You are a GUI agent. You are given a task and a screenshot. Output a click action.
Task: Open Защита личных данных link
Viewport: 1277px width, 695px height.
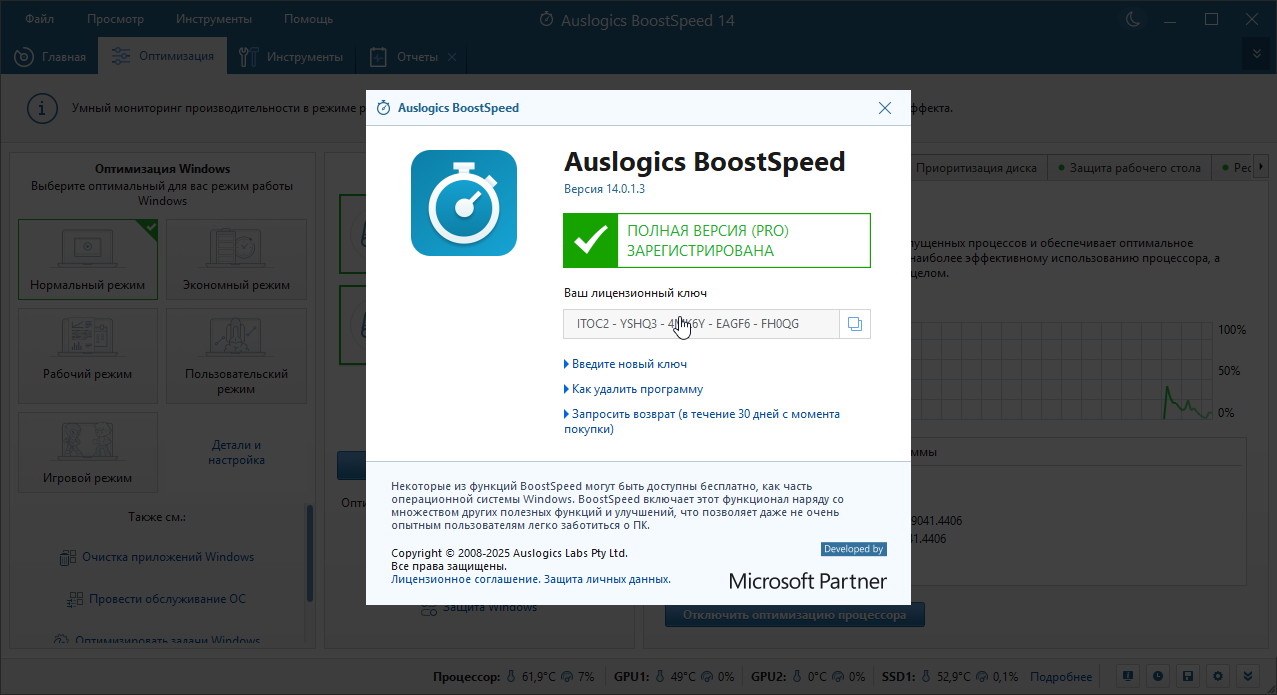coord(608,579)
